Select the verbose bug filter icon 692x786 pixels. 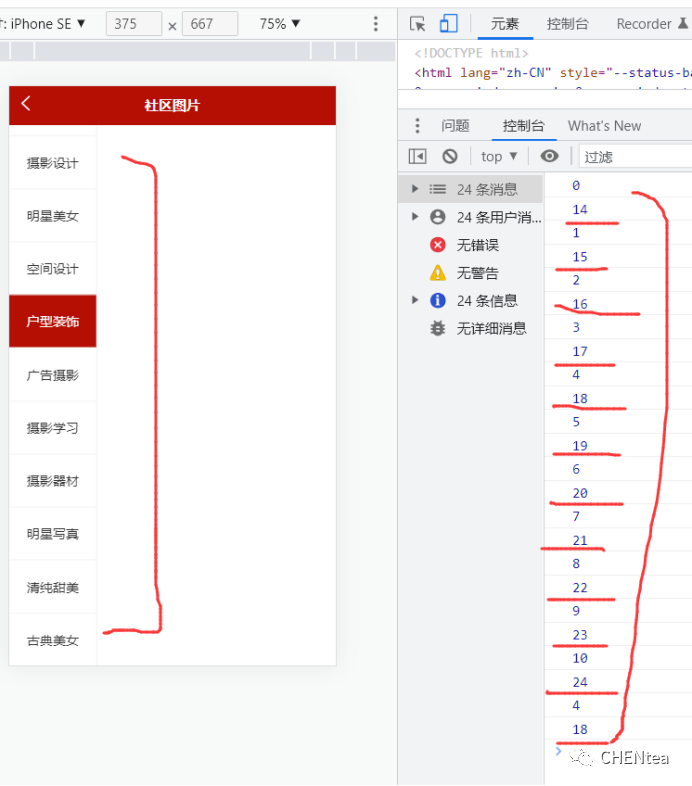[438, 328]
